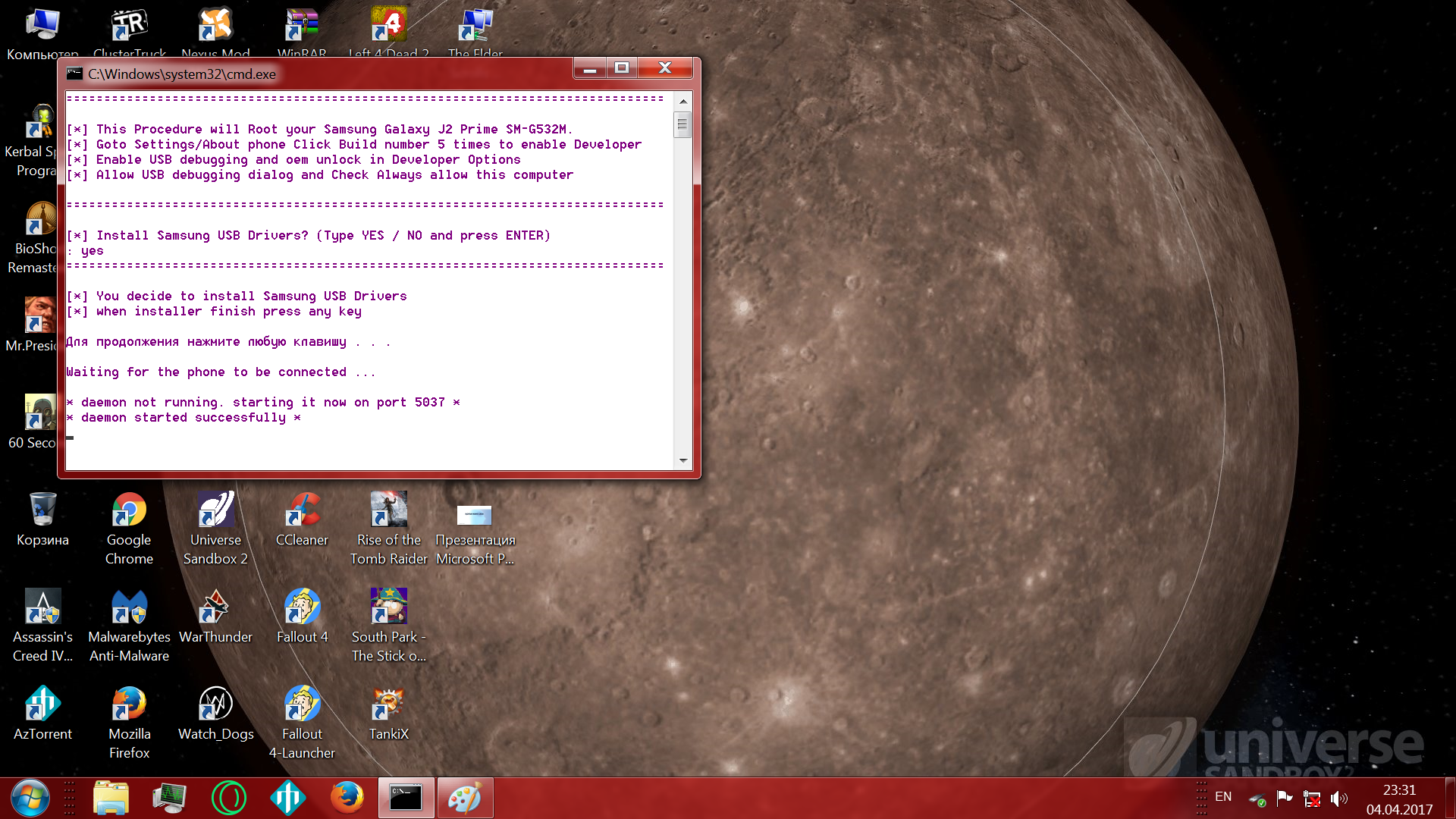Click the 'daemon started successfully' line

click(x=184, y=417)
